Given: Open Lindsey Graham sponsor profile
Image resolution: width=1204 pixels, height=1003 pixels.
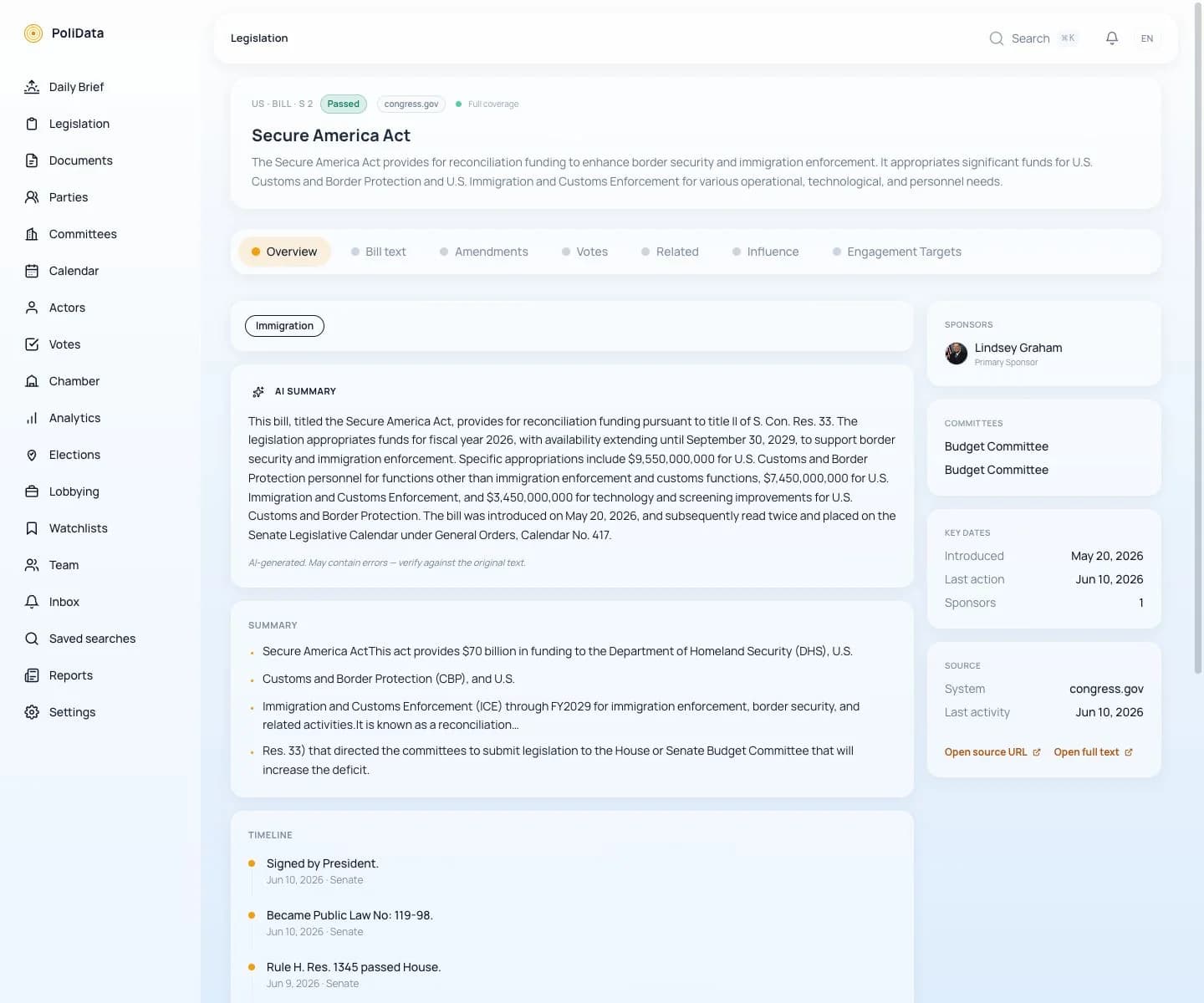Looking at the screenshot, I should pyautogui.click(x=1018, y=348).
